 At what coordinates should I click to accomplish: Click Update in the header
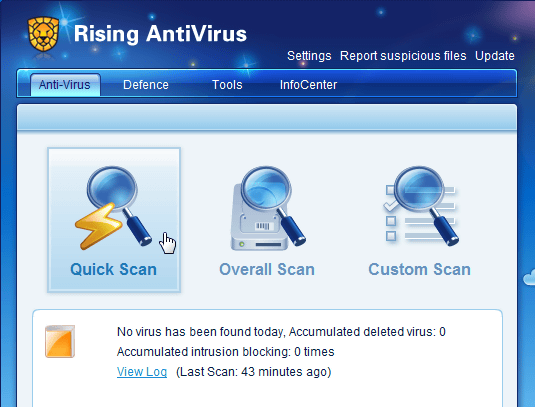click(495, 56)
